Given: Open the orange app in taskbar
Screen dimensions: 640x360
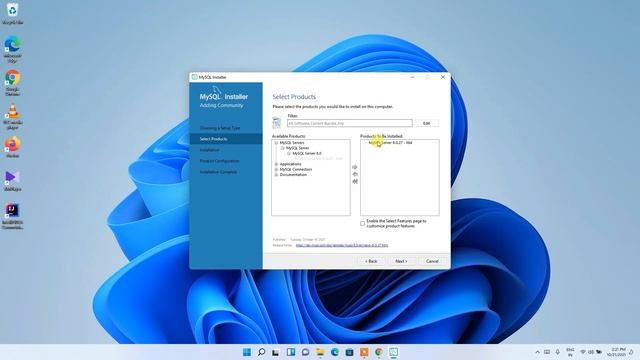Looking at the screenshot, I should [364, 352].
